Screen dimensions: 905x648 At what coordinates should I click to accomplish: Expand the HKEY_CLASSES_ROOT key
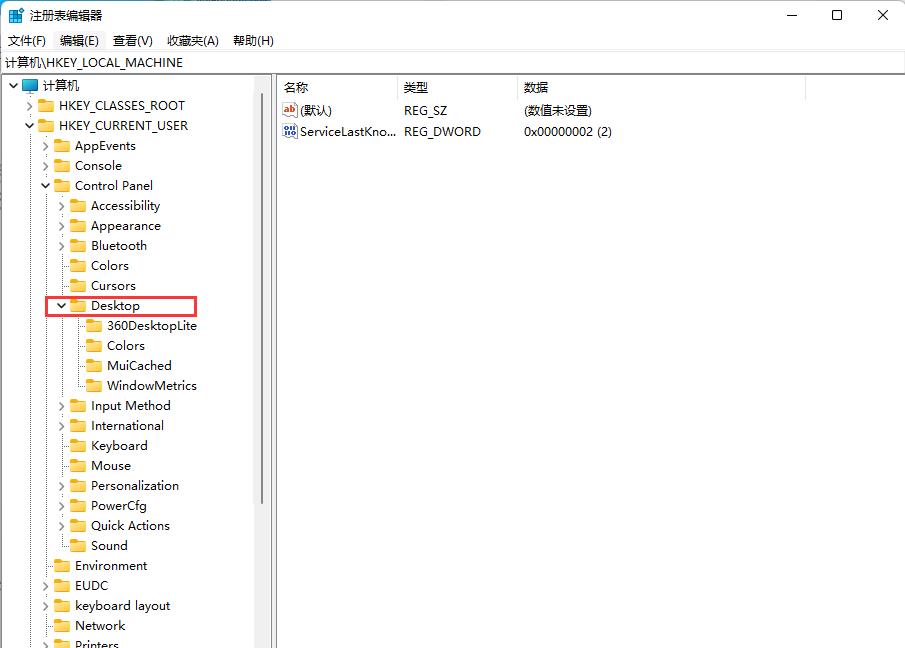(x=29, y=106)
